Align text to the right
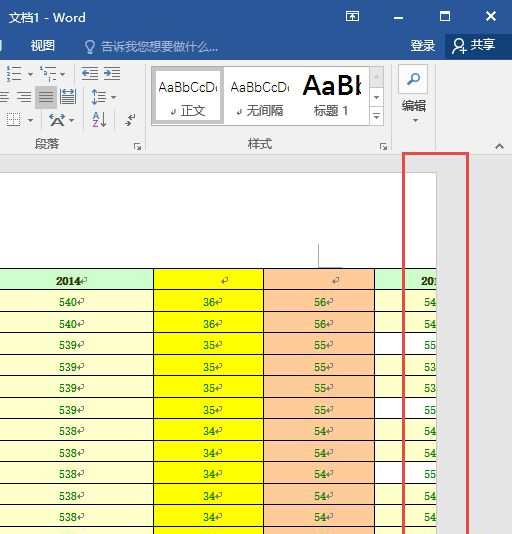 [x=24, y=97]
